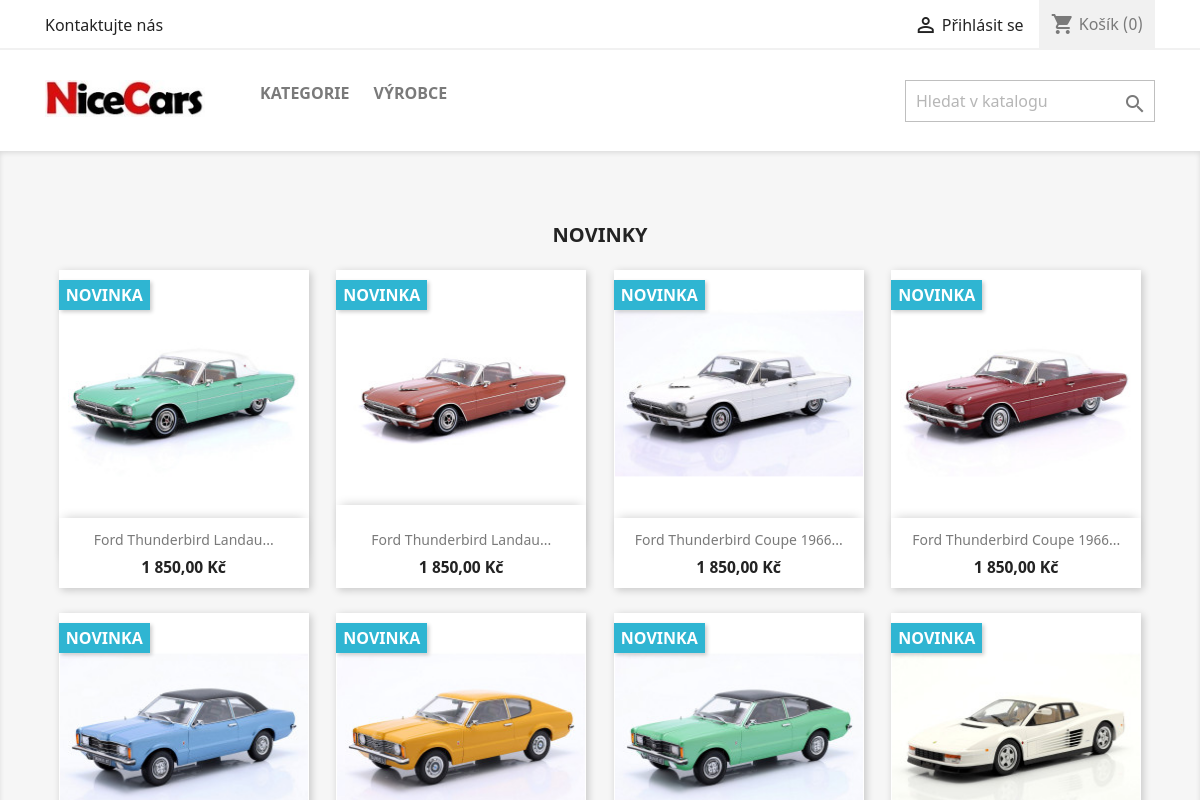Click the search magnifier icon

pyautogui.click(x=1134, y=103)
